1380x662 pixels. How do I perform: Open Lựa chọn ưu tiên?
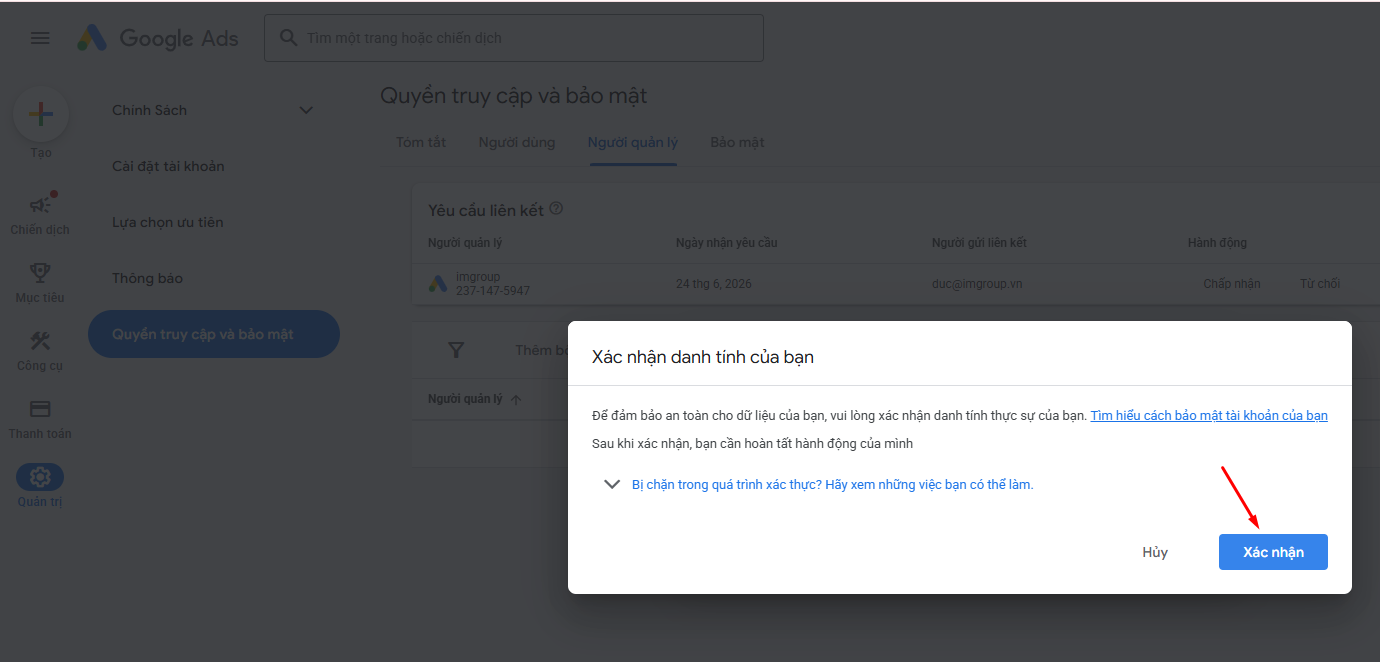pos(168,222)
